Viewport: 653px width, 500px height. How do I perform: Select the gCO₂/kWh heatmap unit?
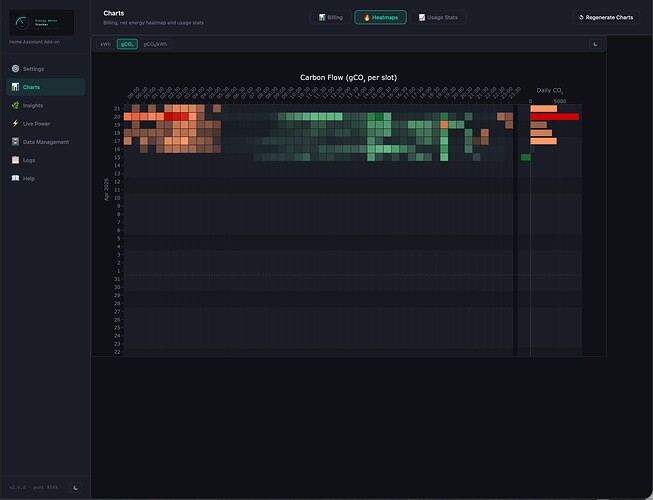click(x=155, y=44)
